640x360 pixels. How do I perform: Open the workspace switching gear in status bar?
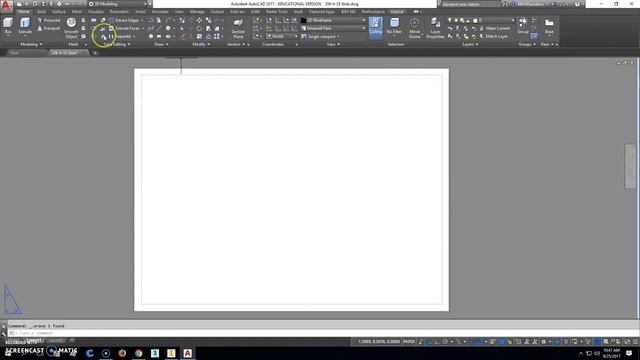[x=543, y=342]
